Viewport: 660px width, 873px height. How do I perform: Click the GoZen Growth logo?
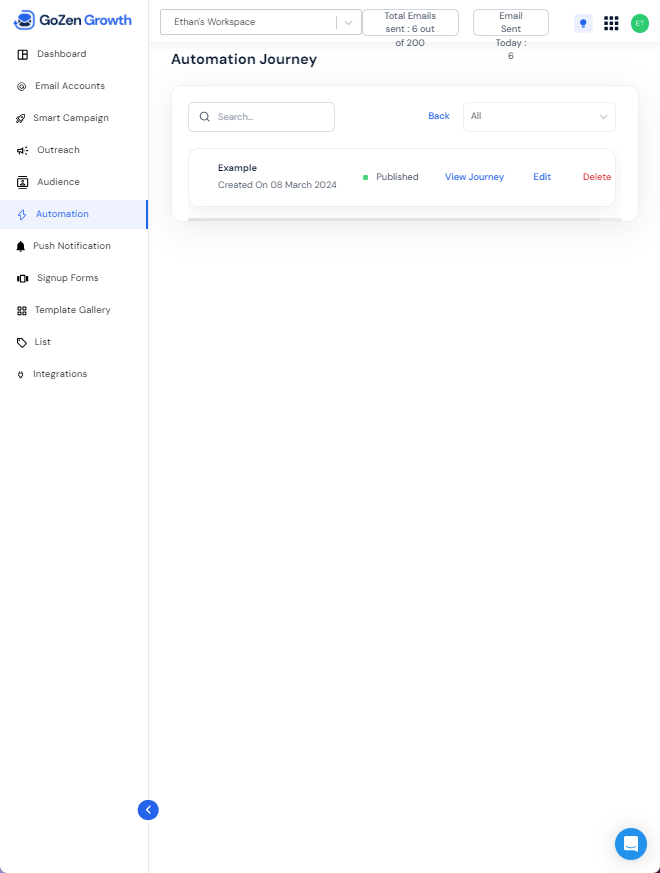(73, 20)
